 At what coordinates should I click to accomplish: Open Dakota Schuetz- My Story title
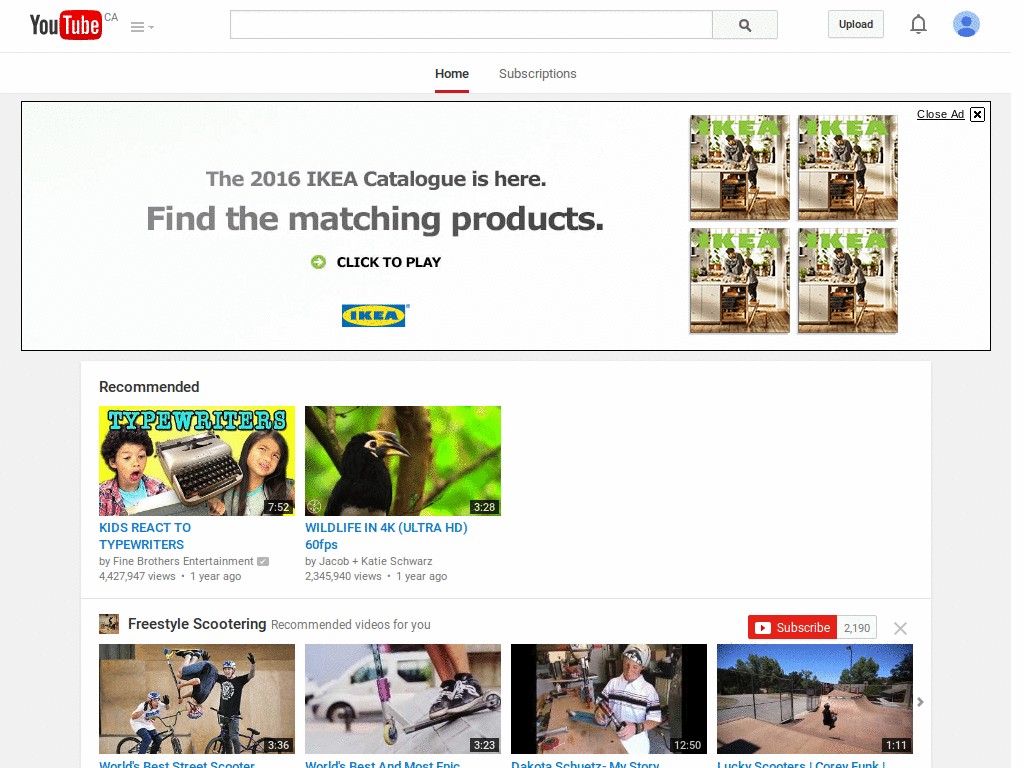(585, 763)
